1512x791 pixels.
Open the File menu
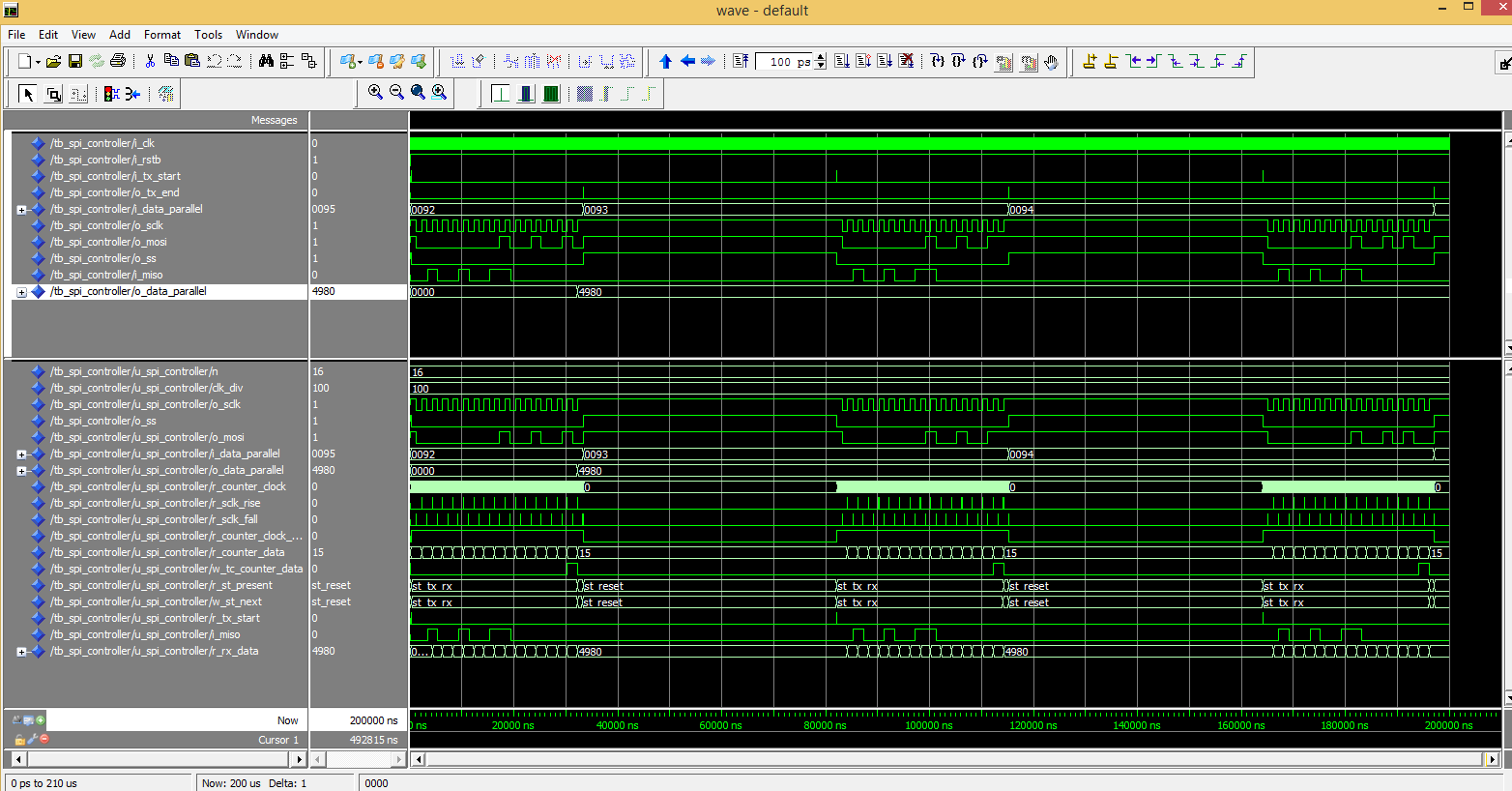tap(16, 34)
